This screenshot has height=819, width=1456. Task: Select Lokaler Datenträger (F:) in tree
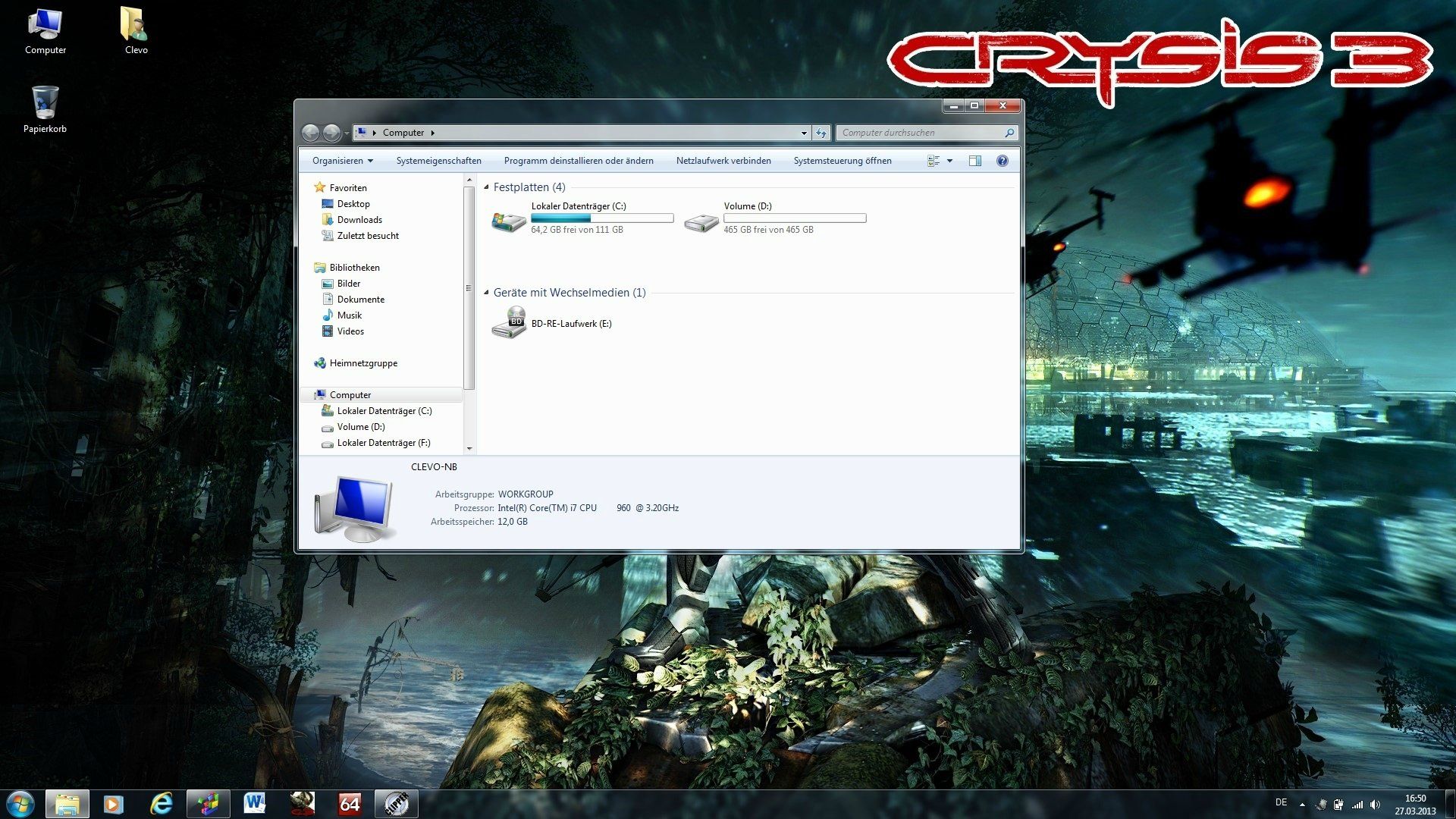point(384,443)
